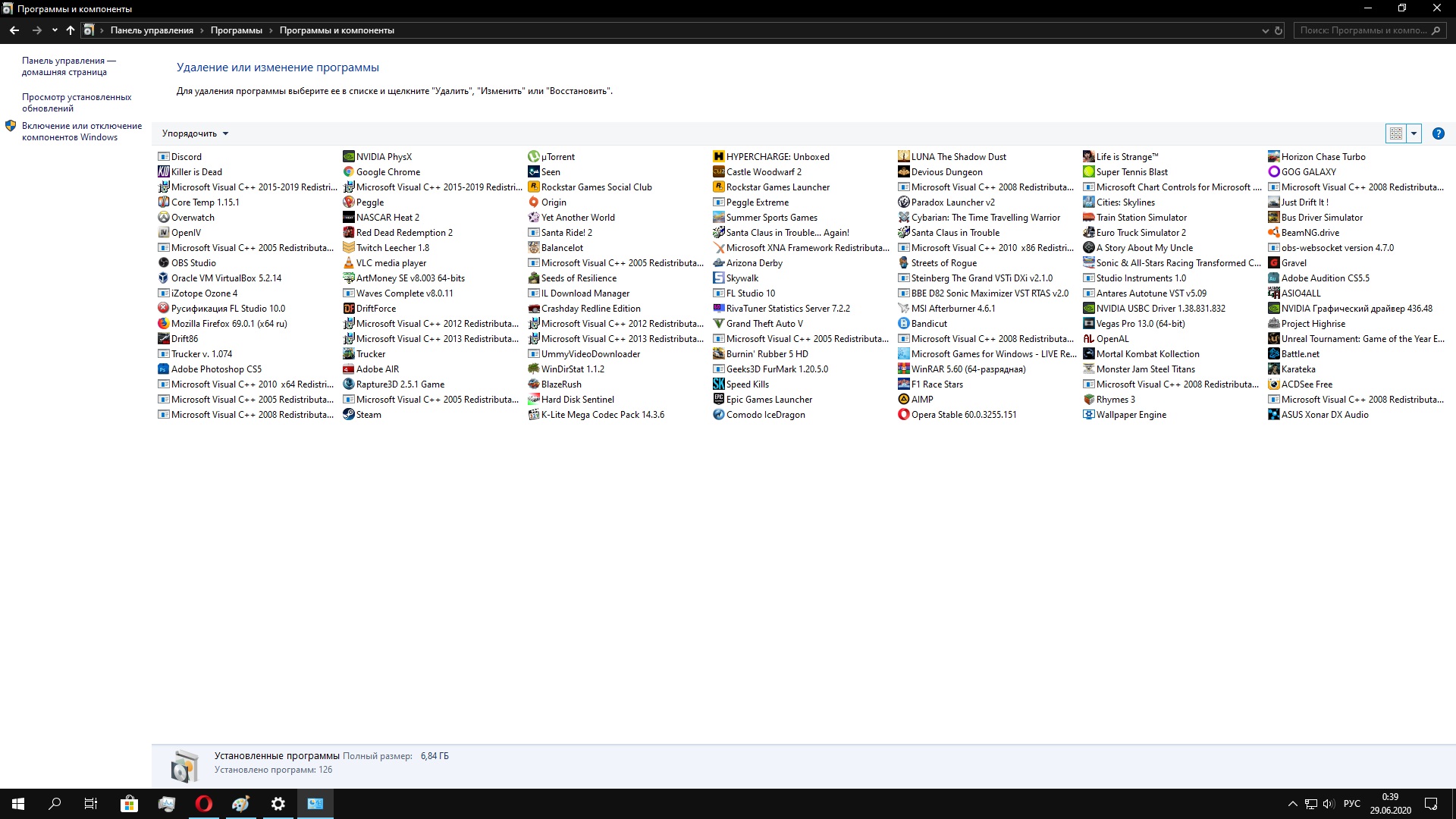1456x819 pixels.
Task: Click back navigation arrow button
Action: pos(14,30)
